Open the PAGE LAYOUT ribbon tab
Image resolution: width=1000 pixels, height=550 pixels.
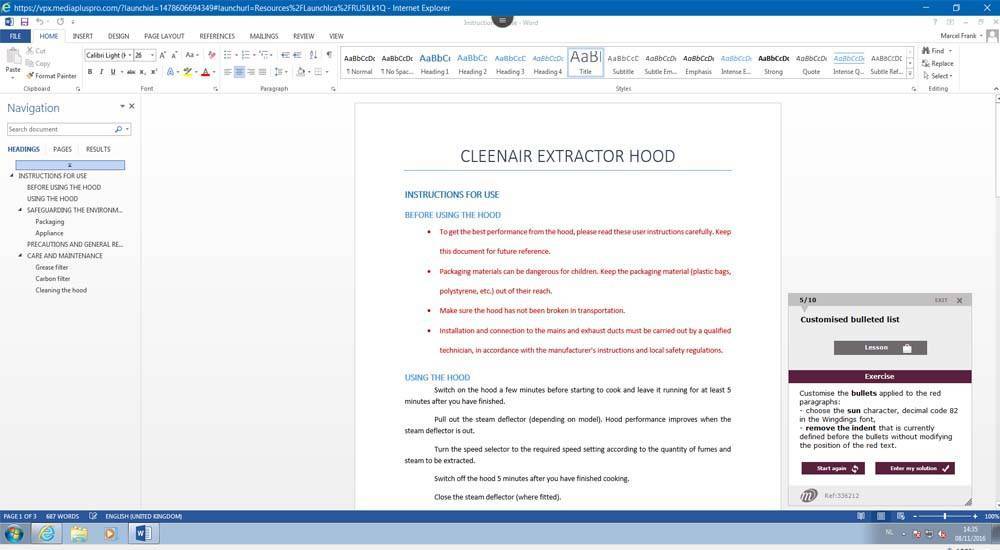[163, 36]
